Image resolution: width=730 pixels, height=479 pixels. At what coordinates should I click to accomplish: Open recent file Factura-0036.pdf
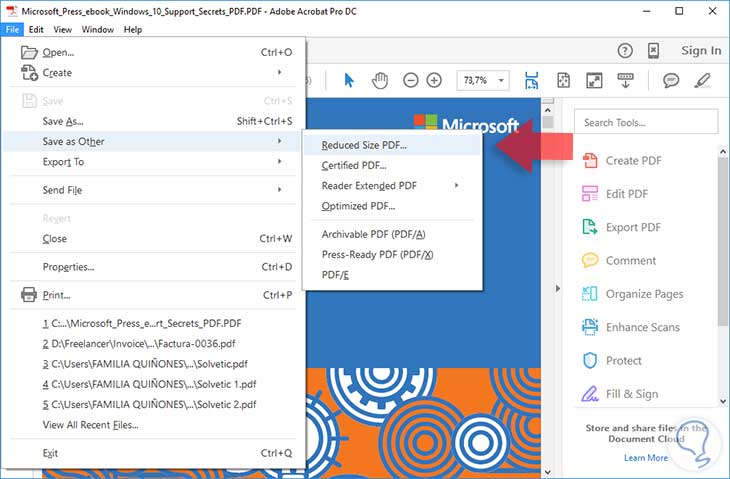(x=152, y=344)
